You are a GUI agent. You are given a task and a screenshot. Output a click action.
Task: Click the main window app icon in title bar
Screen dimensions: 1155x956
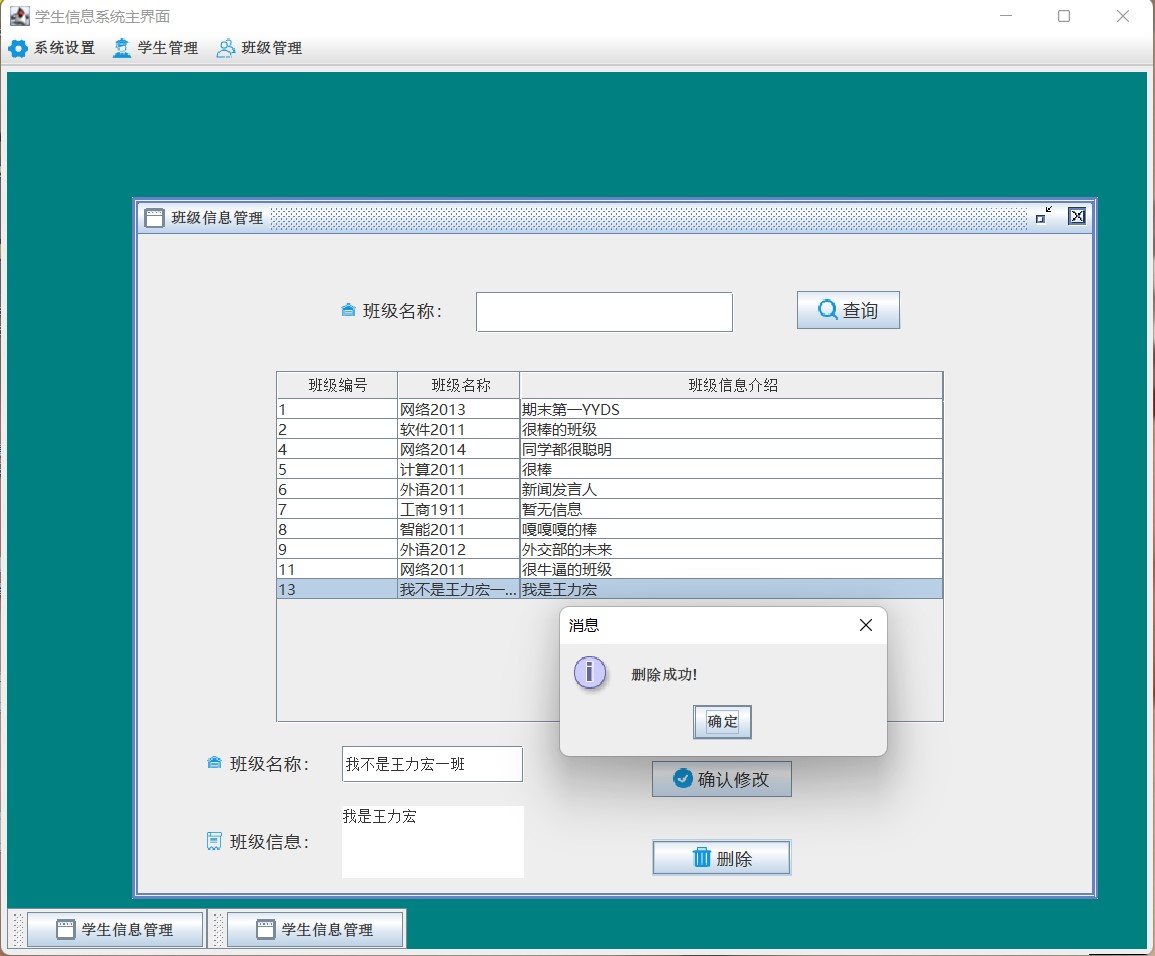(20, 15)
